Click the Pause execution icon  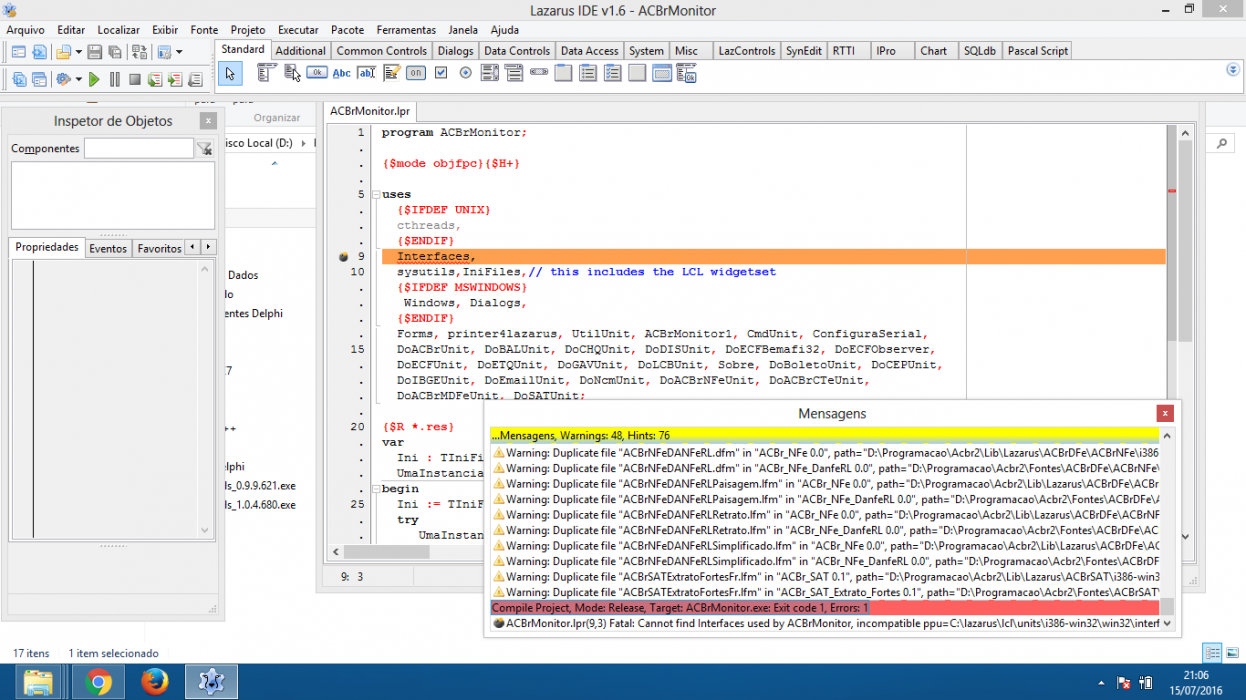pos(115,79)
